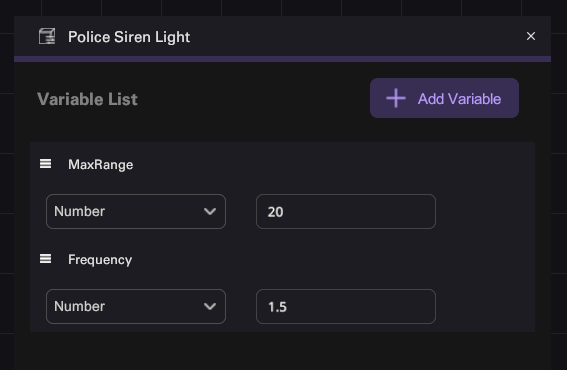Viewport: 567px width, 370px height.
Task: Open the Frequency Number type dropdown
Action: coord(136,306)
